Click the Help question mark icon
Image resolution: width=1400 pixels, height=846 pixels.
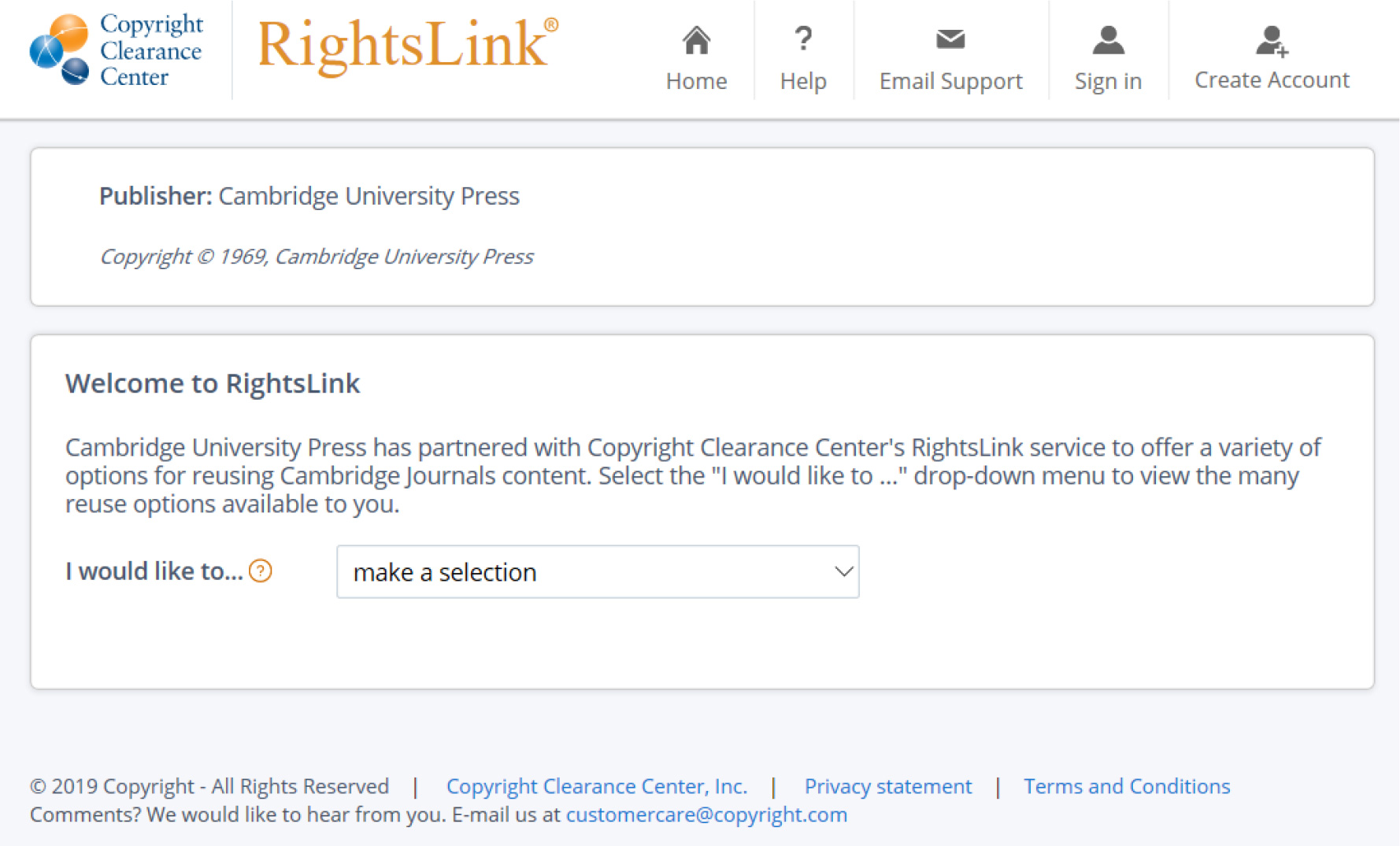click(x=802, y=39)
